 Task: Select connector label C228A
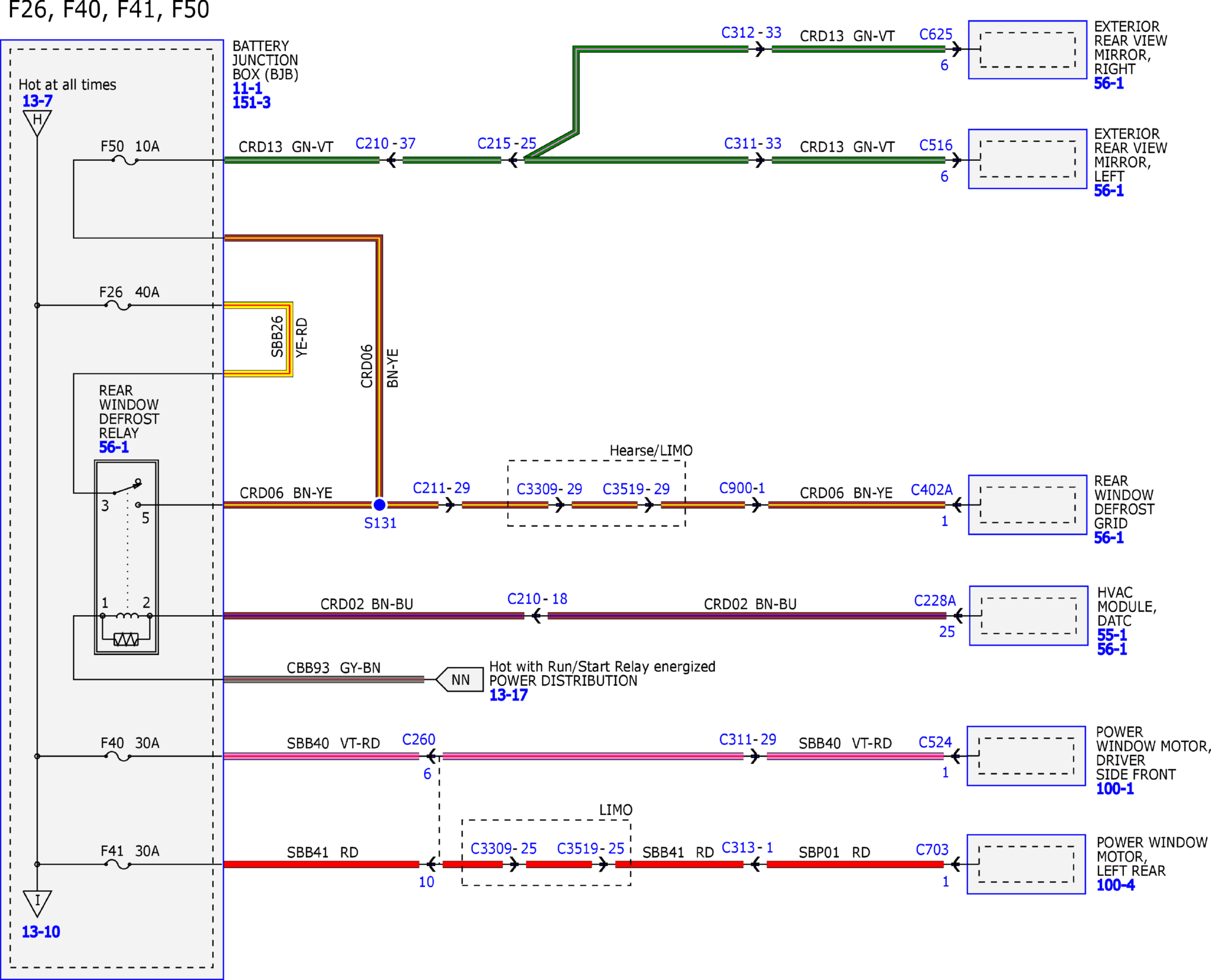(x=935, y=600)
